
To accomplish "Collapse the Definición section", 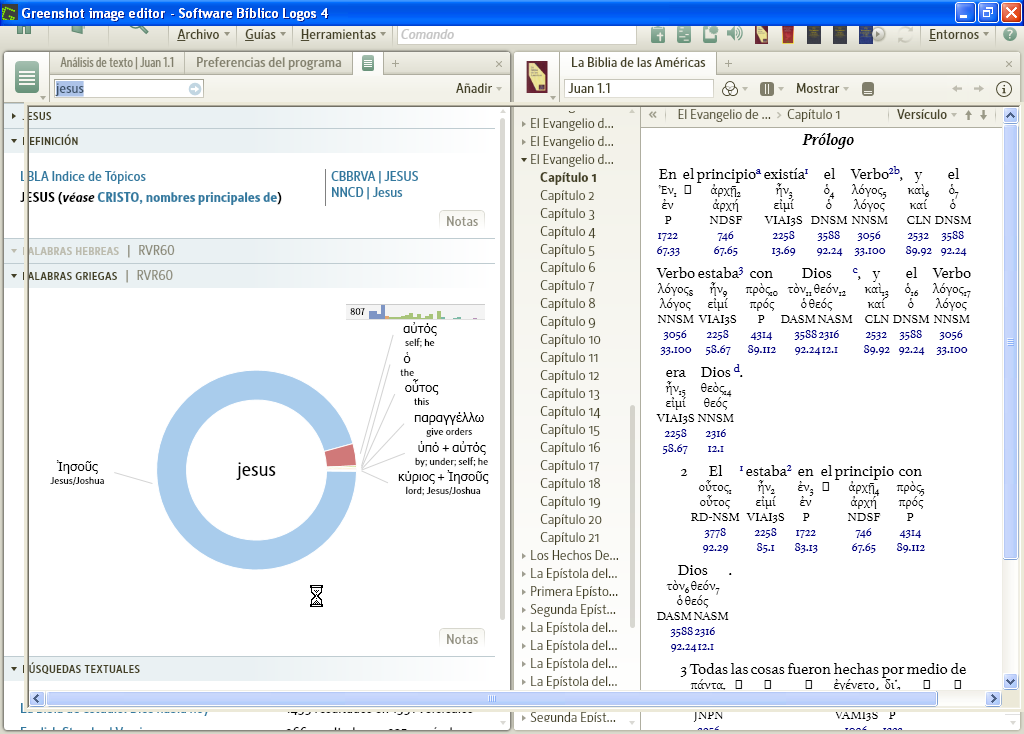I will (14, 141).
